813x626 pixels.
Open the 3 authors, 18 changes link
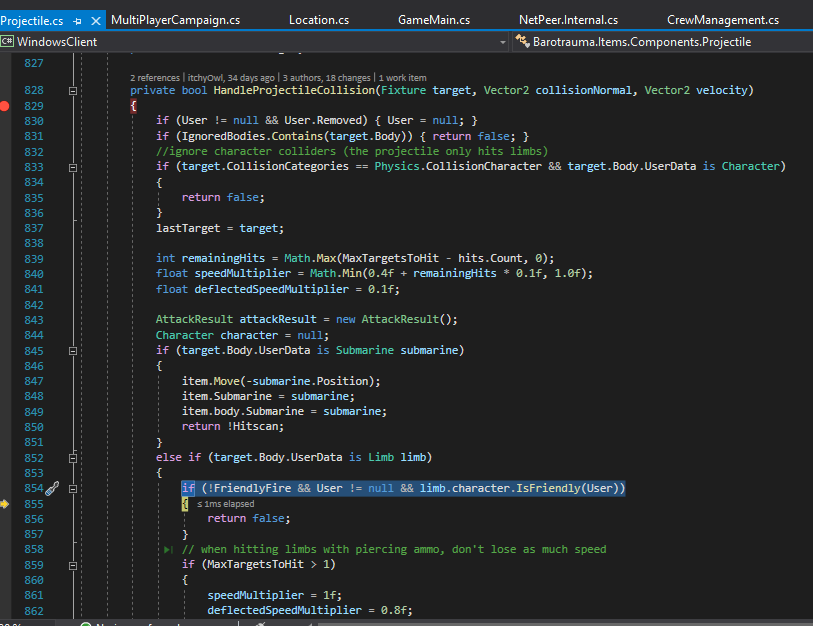click(x=327, y=78)
